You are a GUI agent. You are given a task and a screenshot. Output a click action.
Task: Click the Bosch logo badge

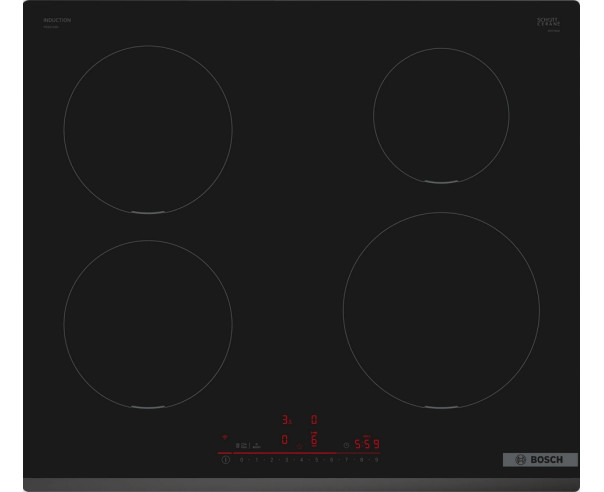[x=540, y=460]
